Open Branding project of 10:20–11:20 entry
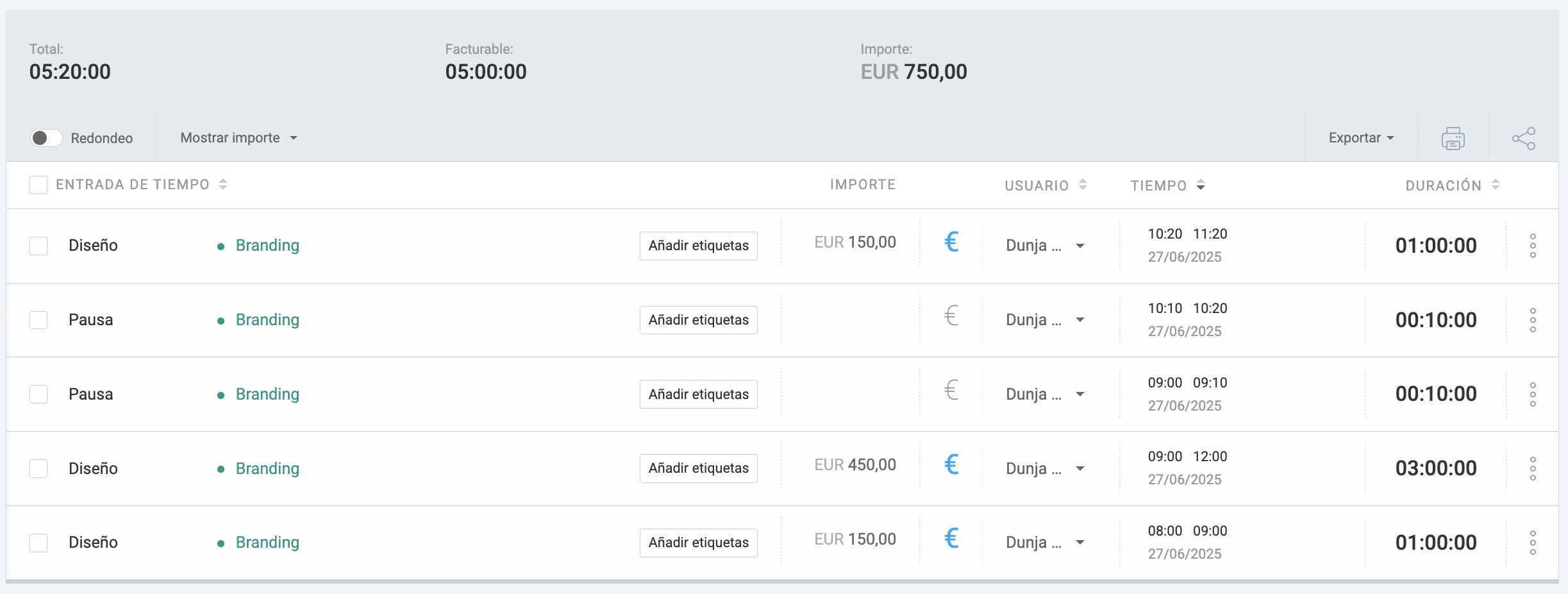The image size is (1568, 594). coord(267,246)
